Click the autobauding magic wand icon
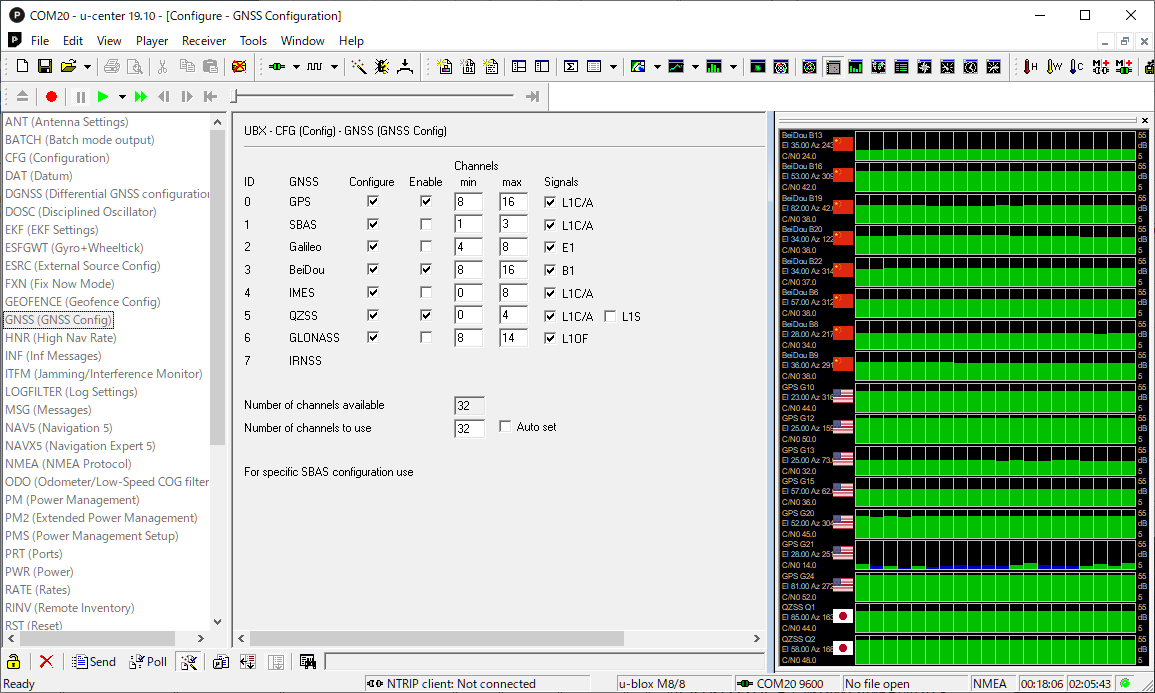The width and height of the screenshot is (1155, 693). coord(359,66)
